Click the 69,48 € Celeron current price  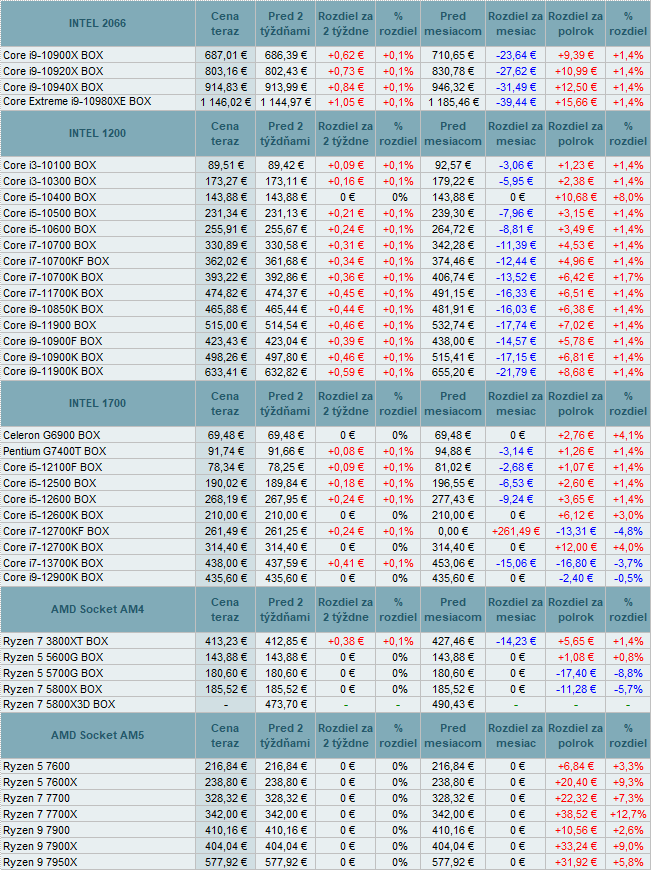click(225, 436)
